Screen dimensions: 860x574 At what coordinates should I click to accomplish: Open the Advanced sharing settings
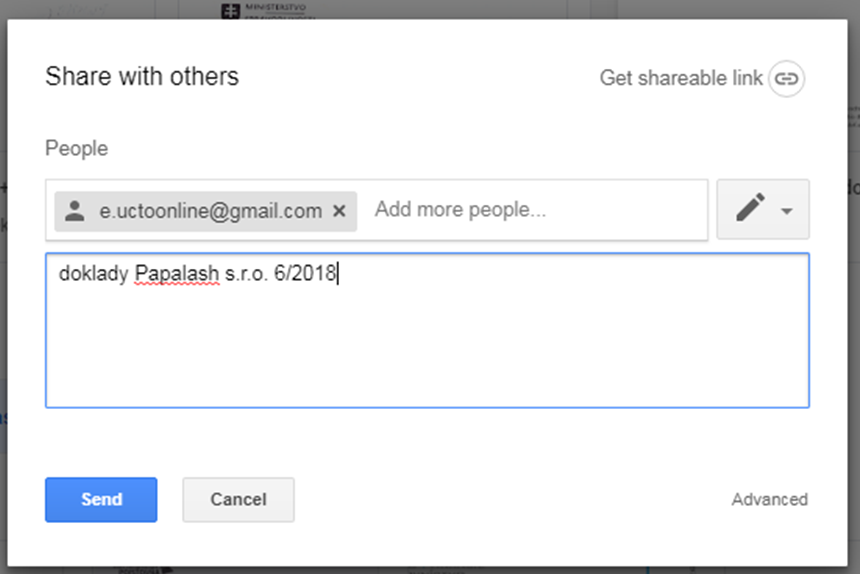[x=770, y=499]
